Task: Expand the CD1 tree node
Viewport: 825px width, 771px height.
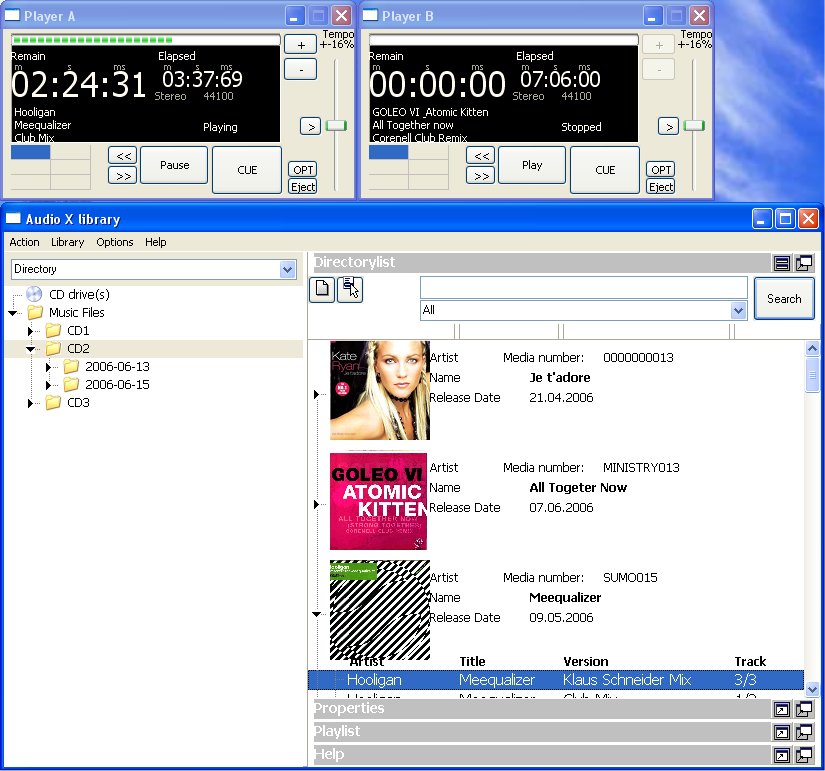Action: [31, 331]
